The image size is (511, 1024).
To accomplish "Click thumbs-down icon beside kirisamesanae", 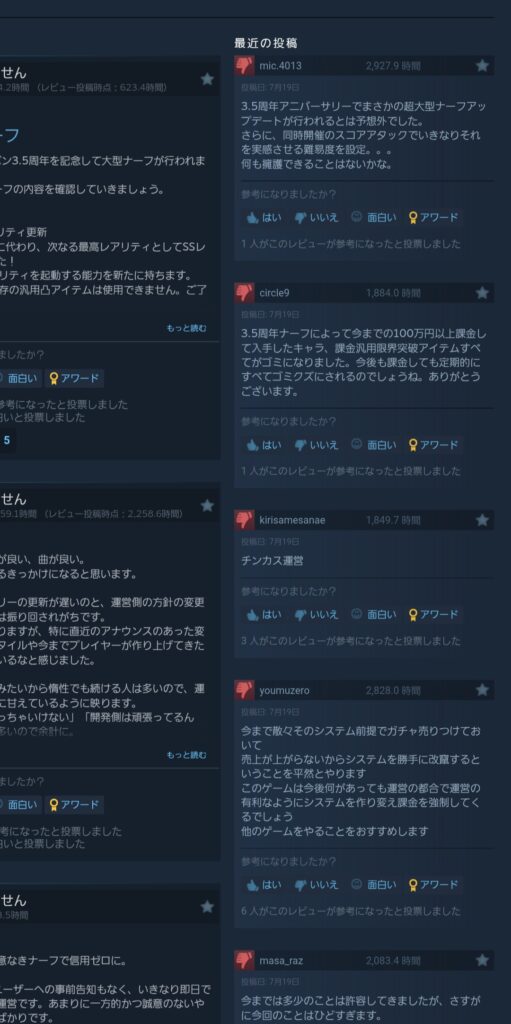I will coord(244,520).
